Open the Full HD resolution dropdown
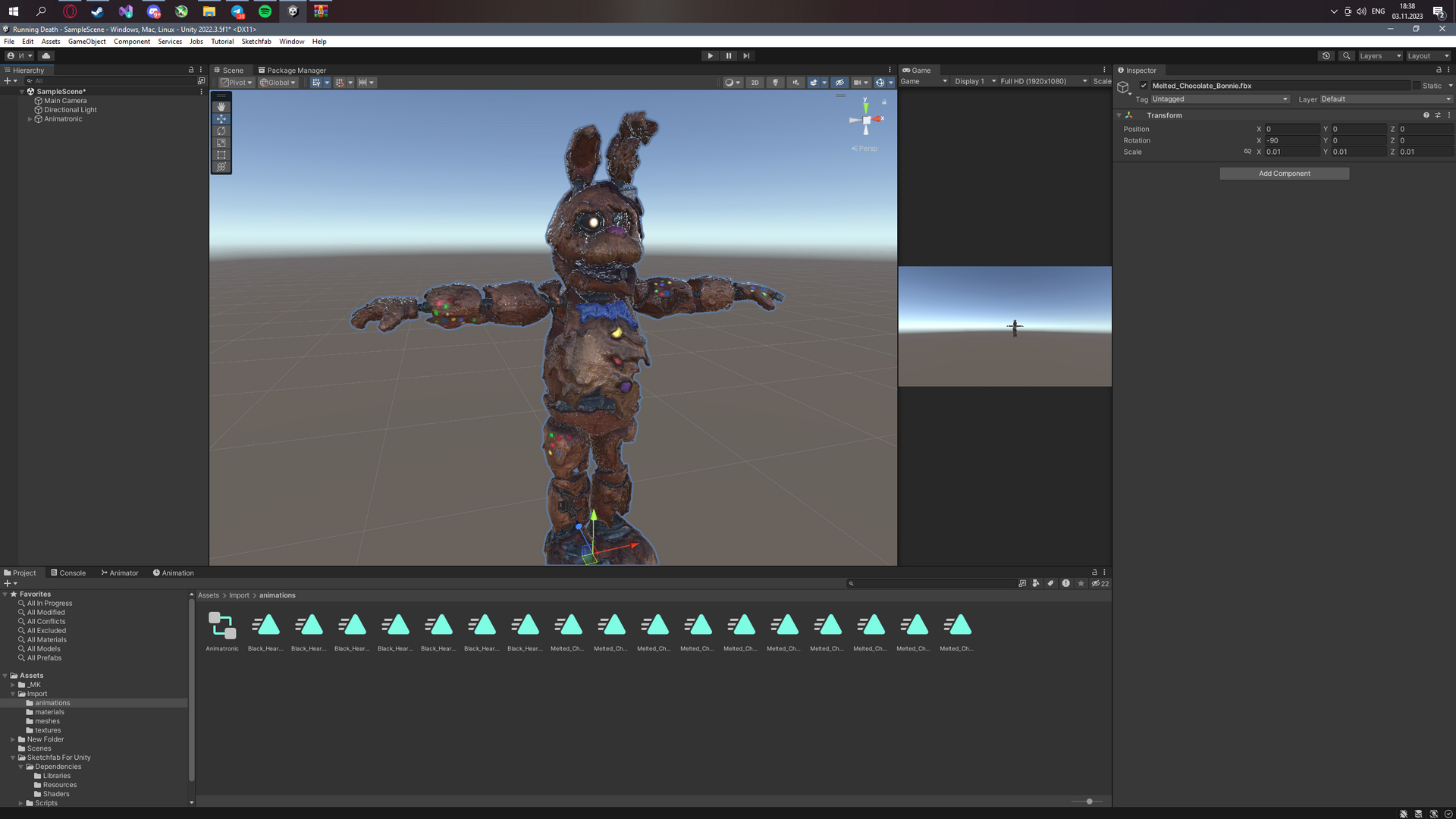1456x819 pixels. [x=1043, y=81]
